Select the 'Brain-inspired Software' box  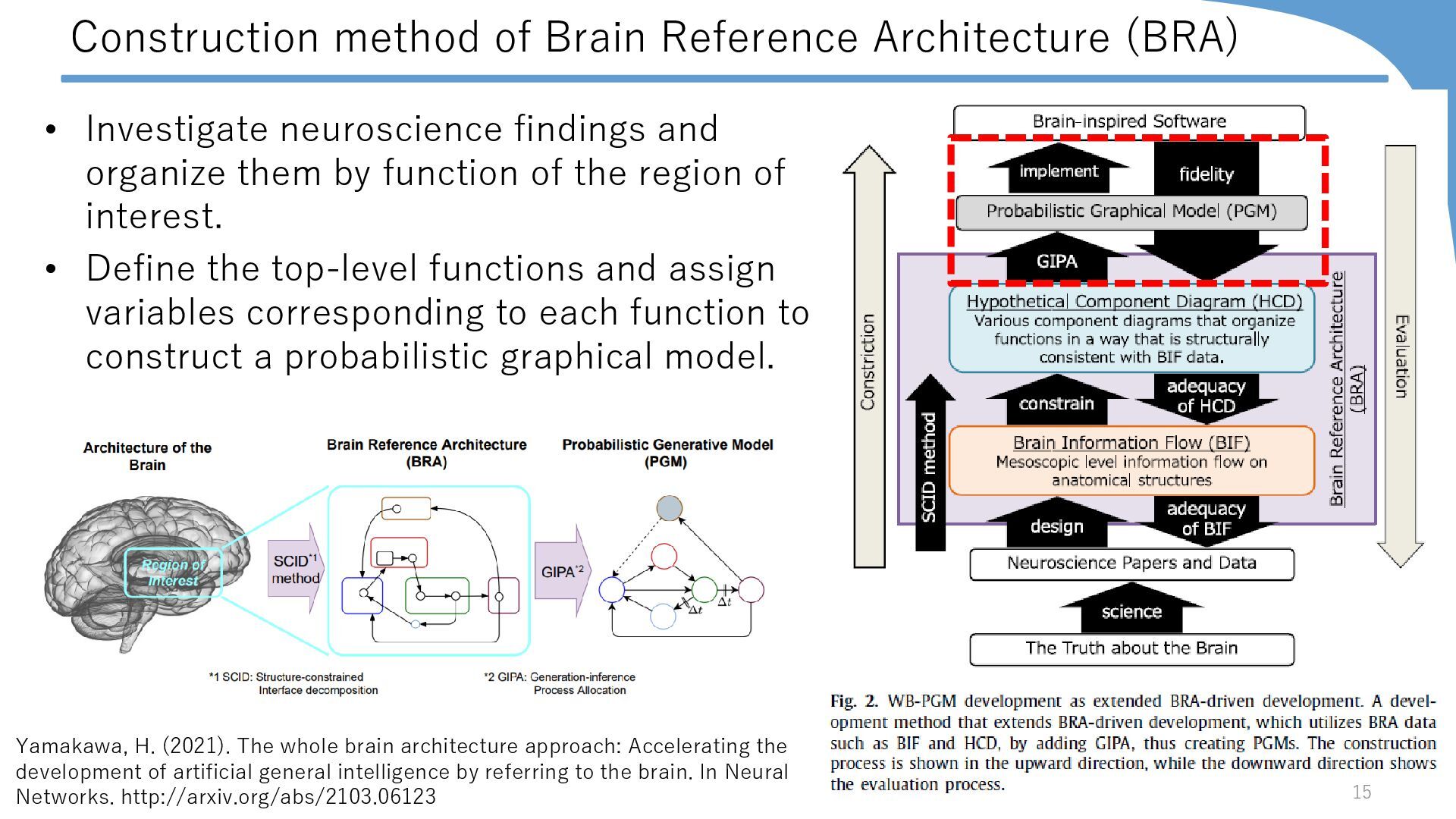click(x=1128, y=121)
